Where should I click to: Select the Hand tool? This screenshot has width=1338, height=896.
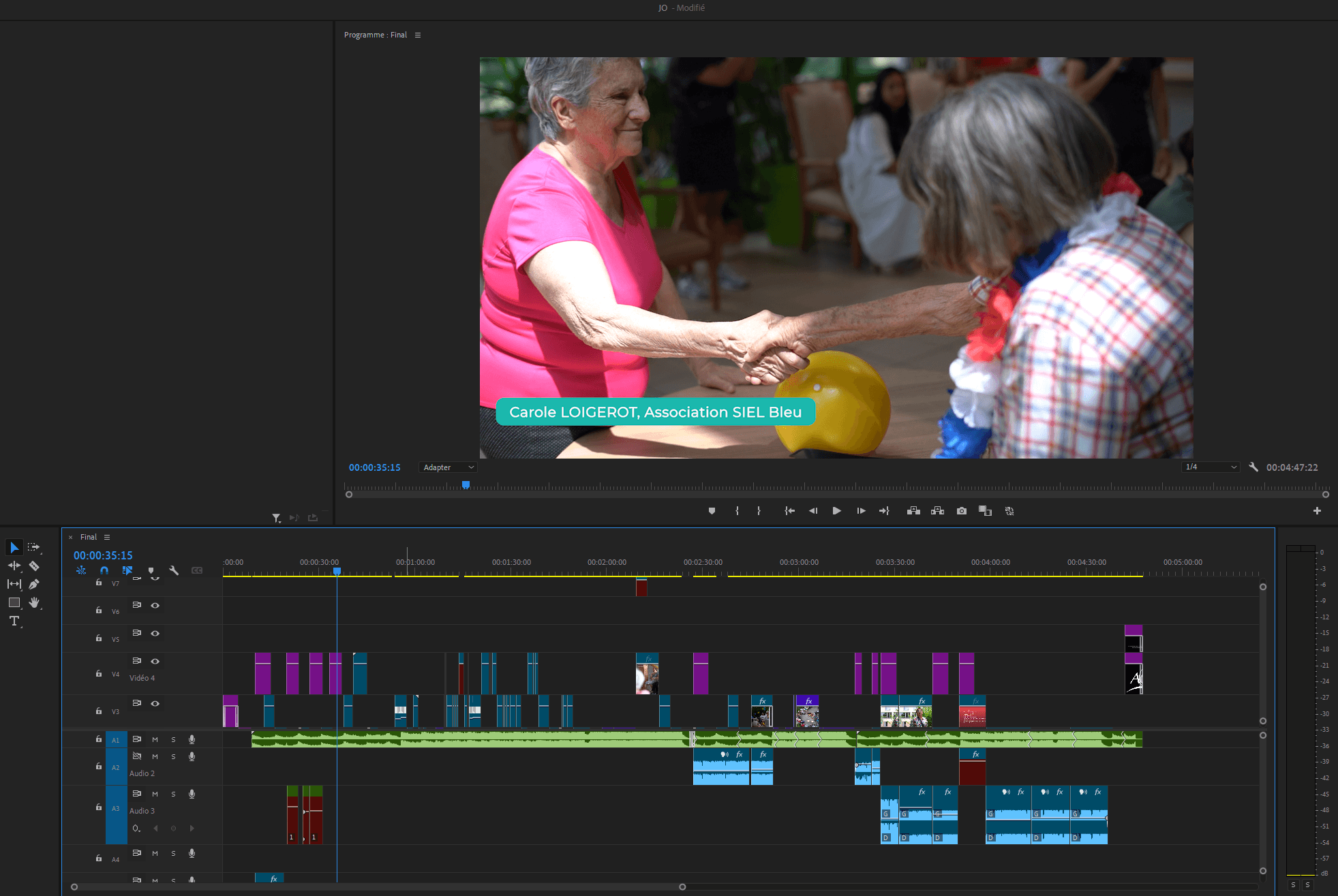click(x=34, y=602)
